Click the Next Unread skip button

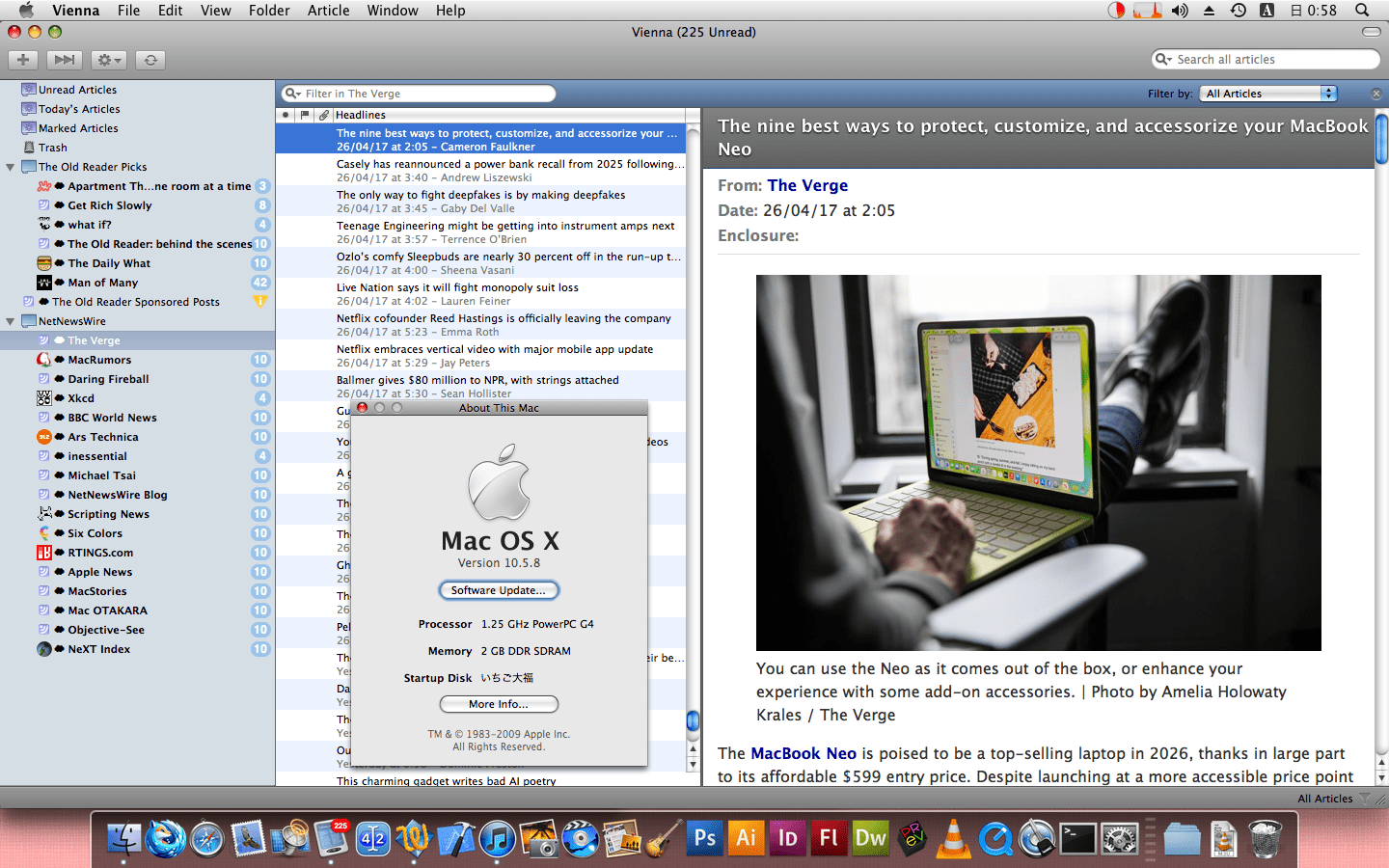(x=64, y=60)
